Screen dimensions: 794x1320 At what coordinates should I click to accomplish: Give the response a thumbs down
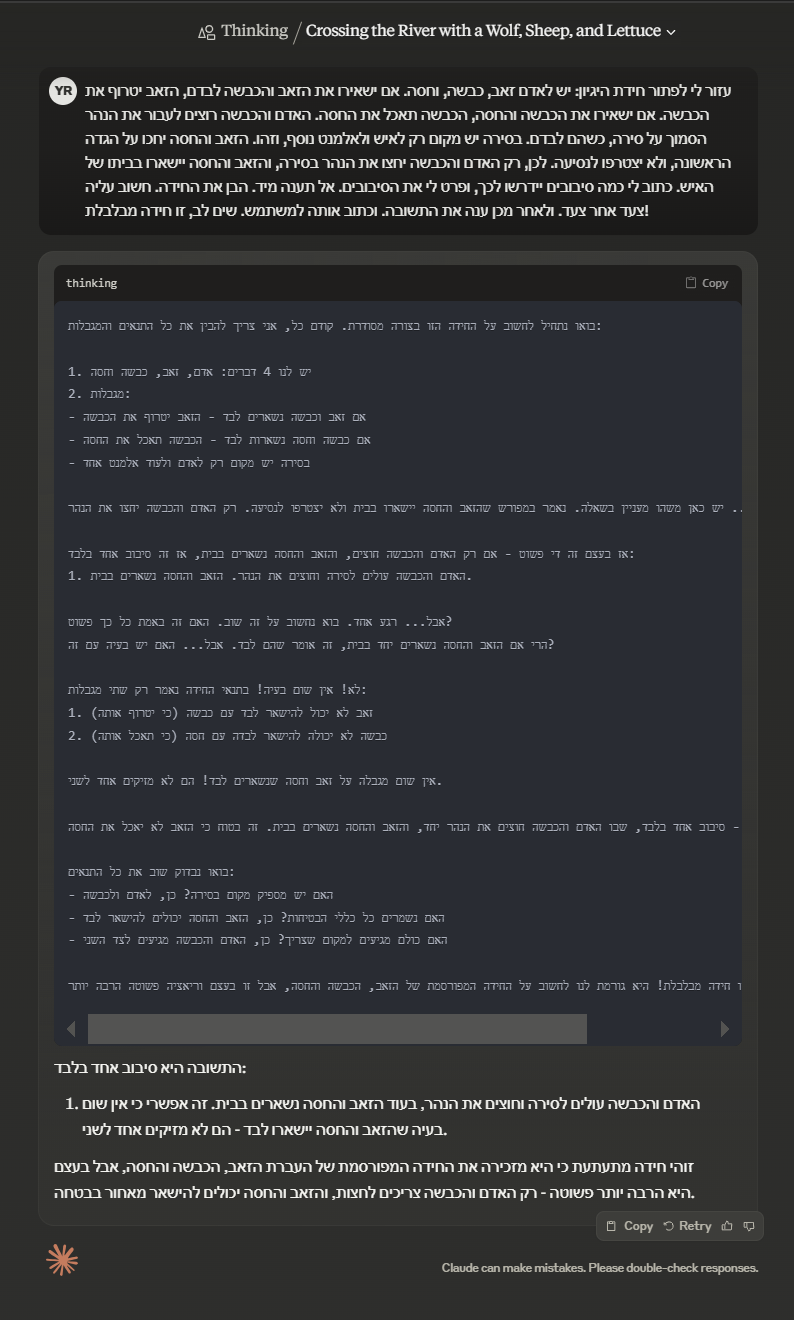point(749,1226)
